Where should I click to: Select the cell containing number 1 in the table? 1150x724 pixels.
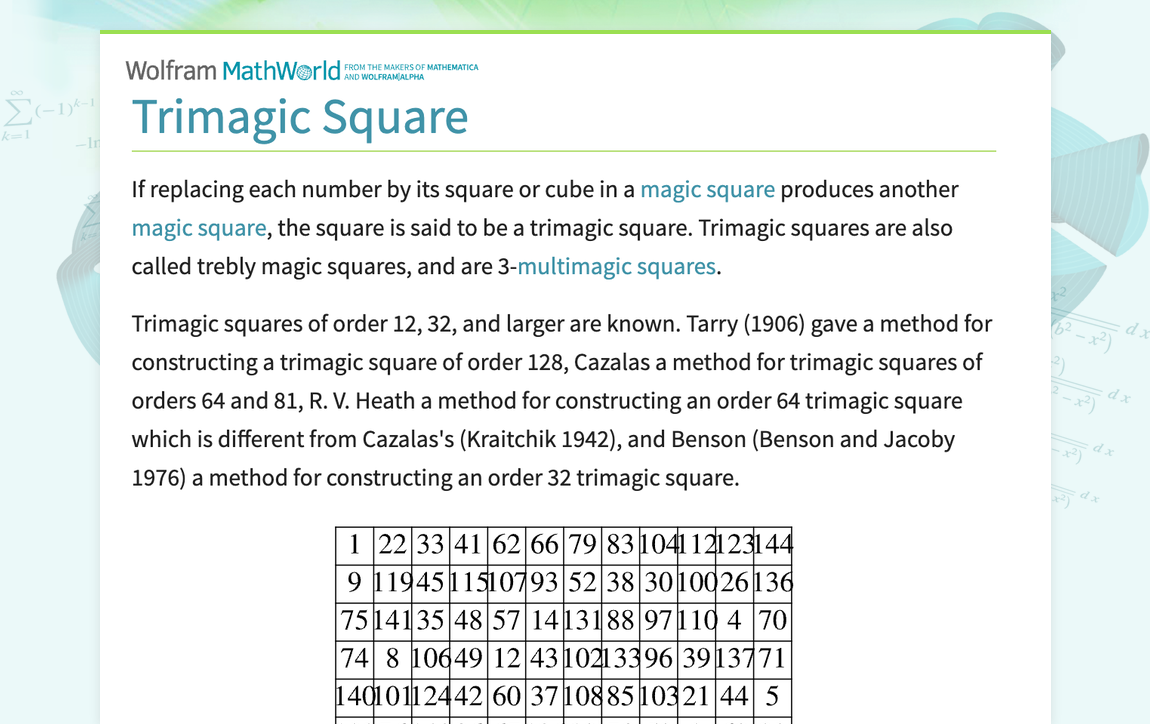point(353,544)
